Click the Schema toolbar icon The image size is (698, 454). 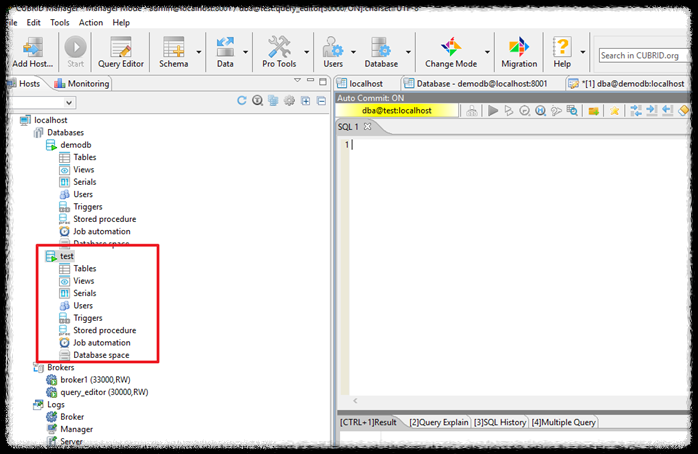(x=173, y=52)
